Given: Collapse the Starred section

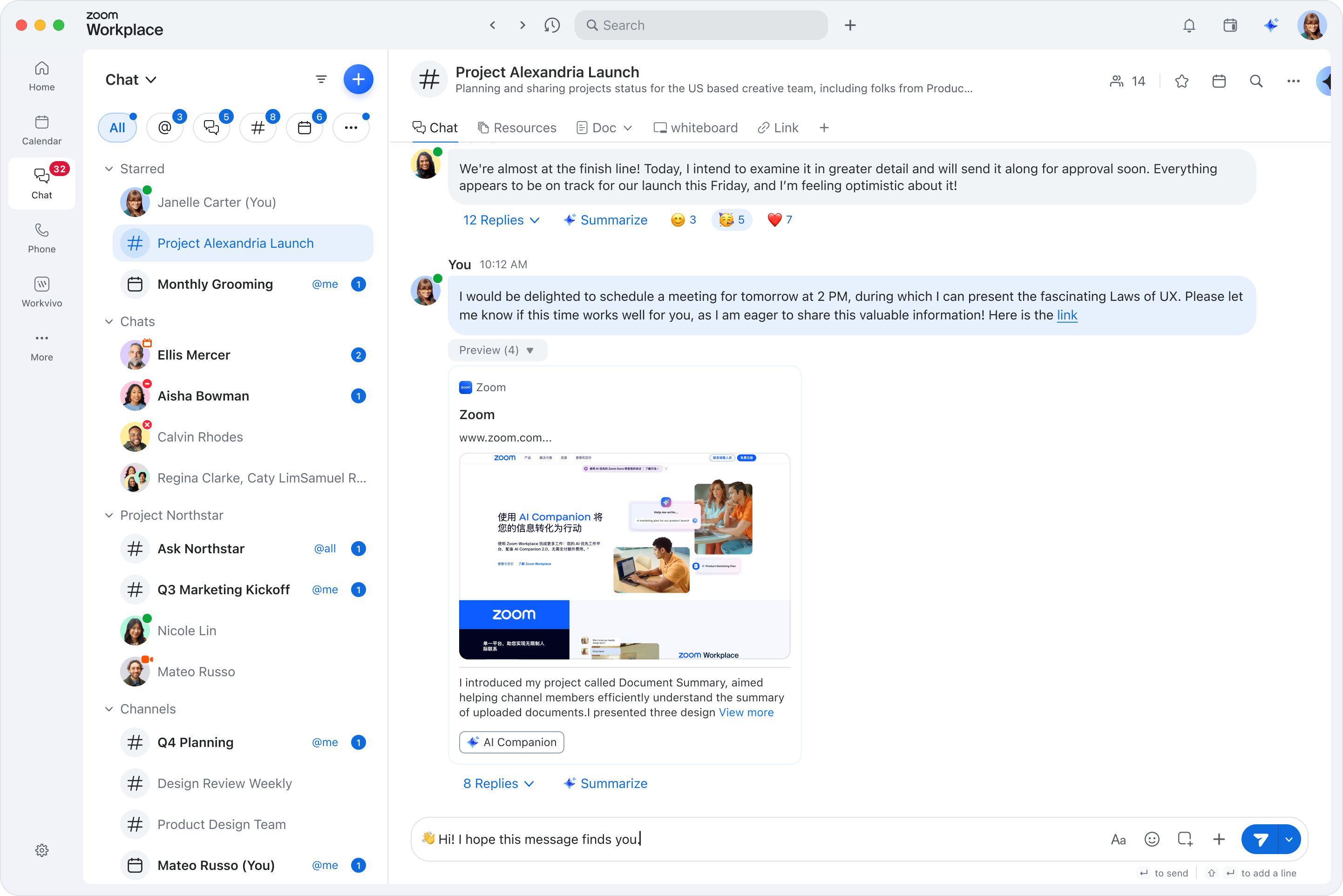Looking at the screenshot, I should coord(109,169).
